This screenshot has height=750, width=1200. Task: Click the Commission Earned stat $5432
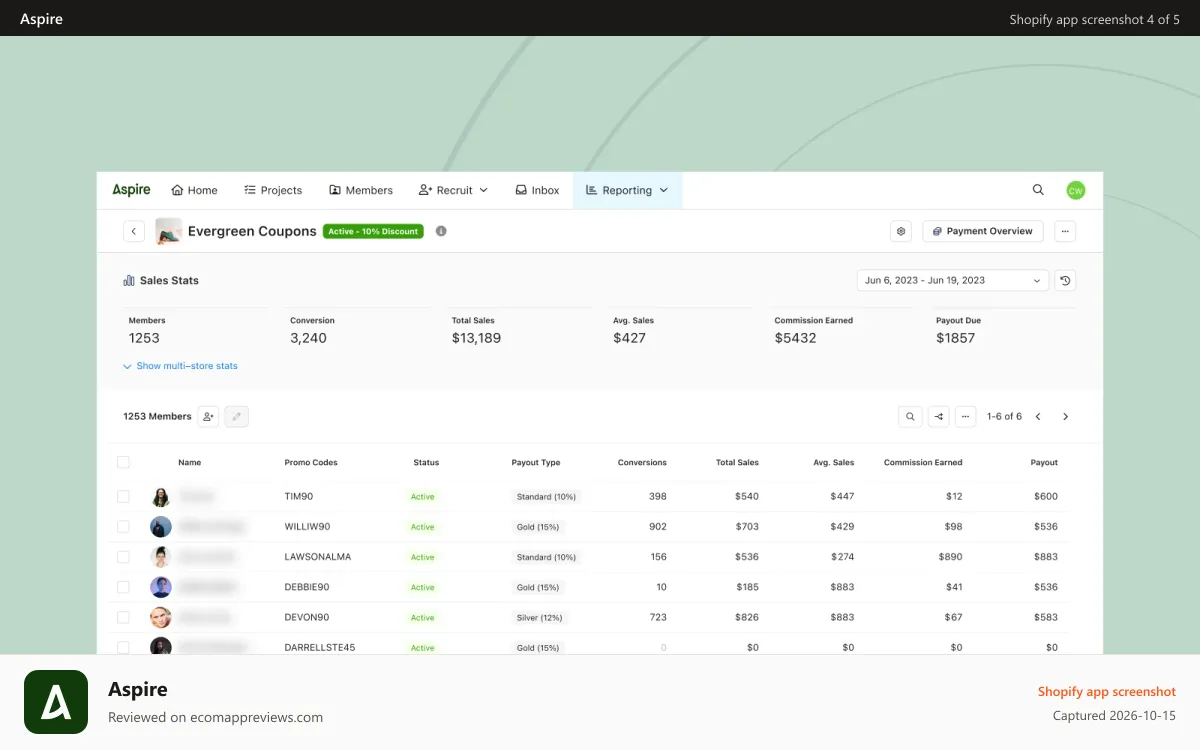(795, 338)
